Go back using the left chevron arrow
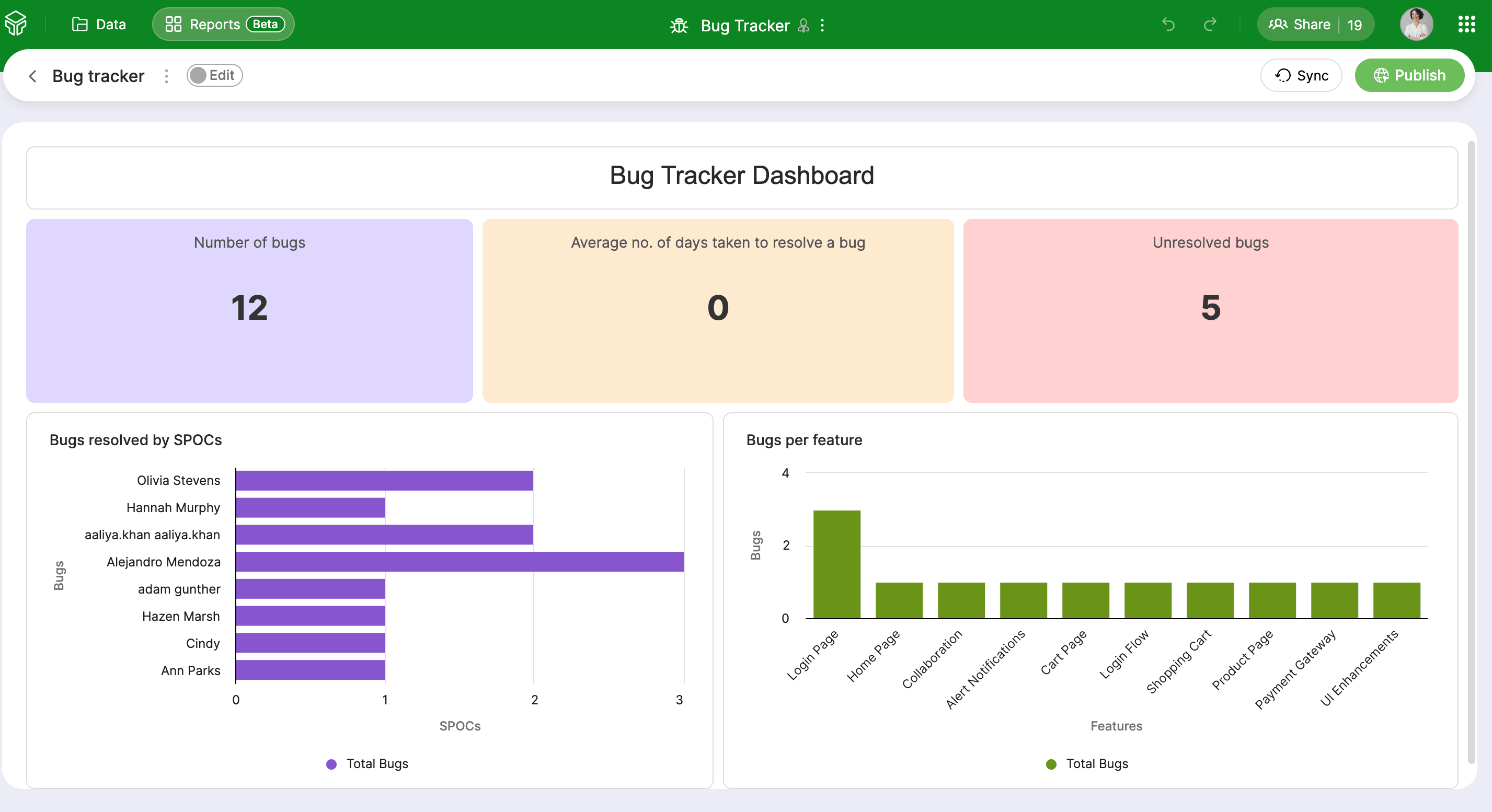The width and height of the screenshot is (1492, 812). [33, 76]
